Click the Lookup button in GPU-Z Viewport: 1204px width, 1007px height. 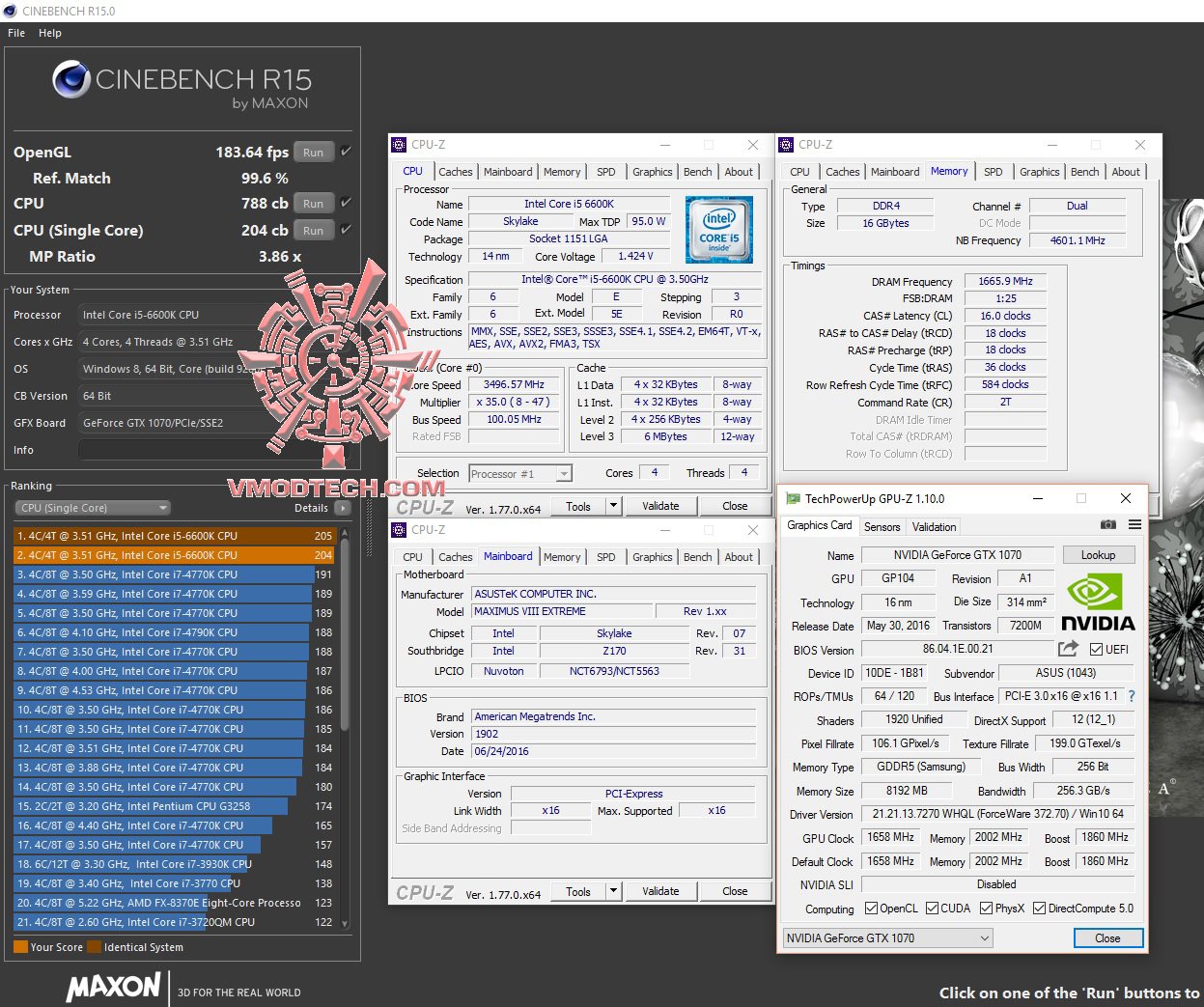1098,555
